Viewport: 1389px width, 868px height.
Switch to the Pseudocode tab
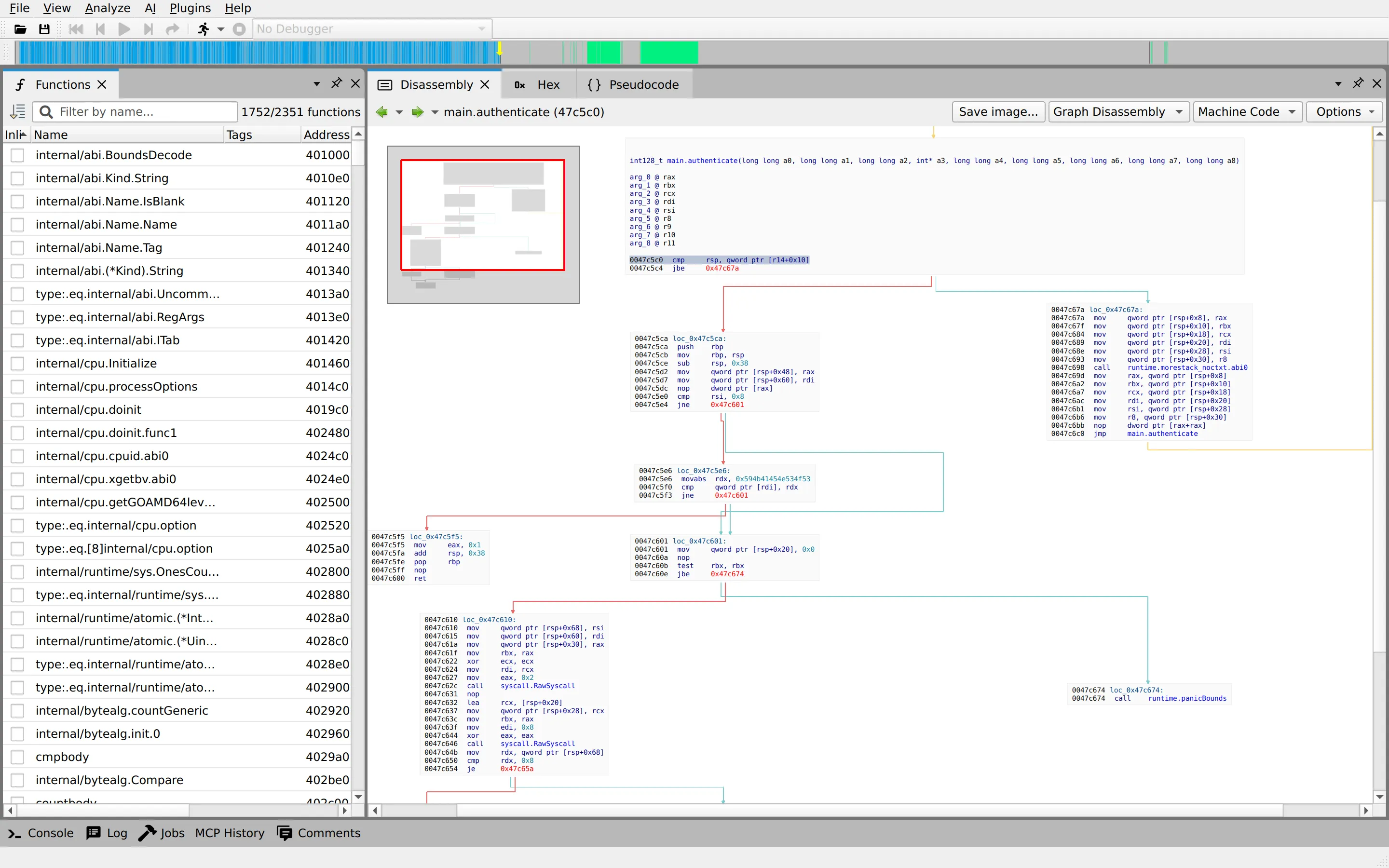(634, 84)
